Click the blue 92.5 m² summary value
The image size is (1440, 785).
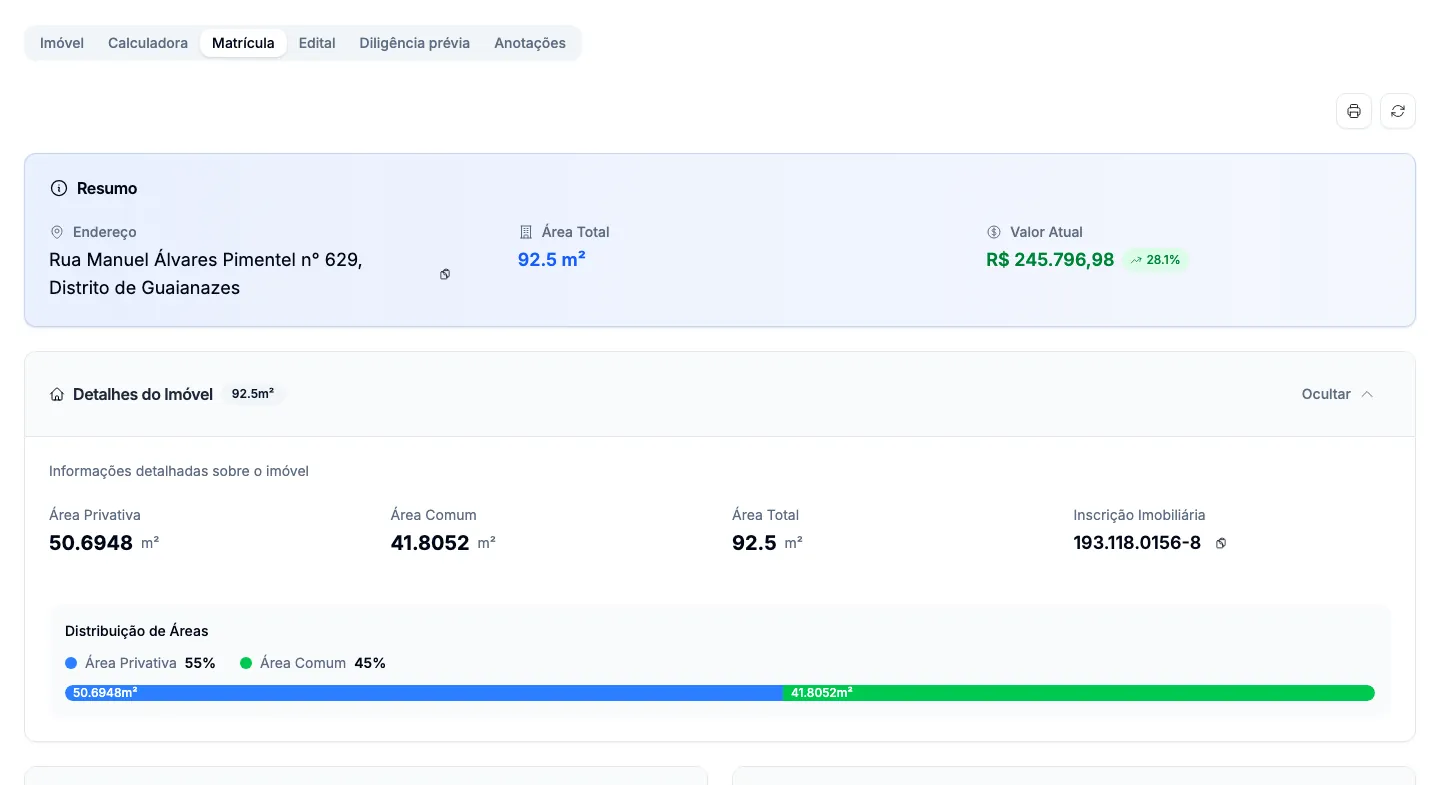551,260
